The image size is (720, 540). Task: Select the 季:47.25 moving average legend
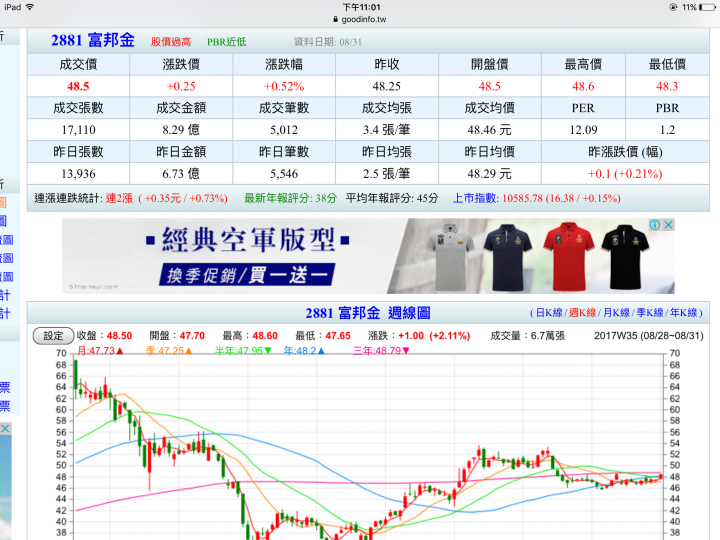point(169,351)
